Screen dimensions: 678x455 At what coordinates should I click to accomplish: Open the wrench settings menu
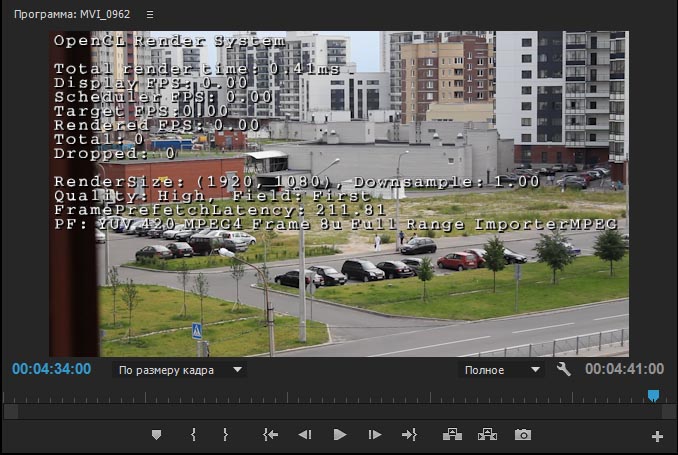563,369
